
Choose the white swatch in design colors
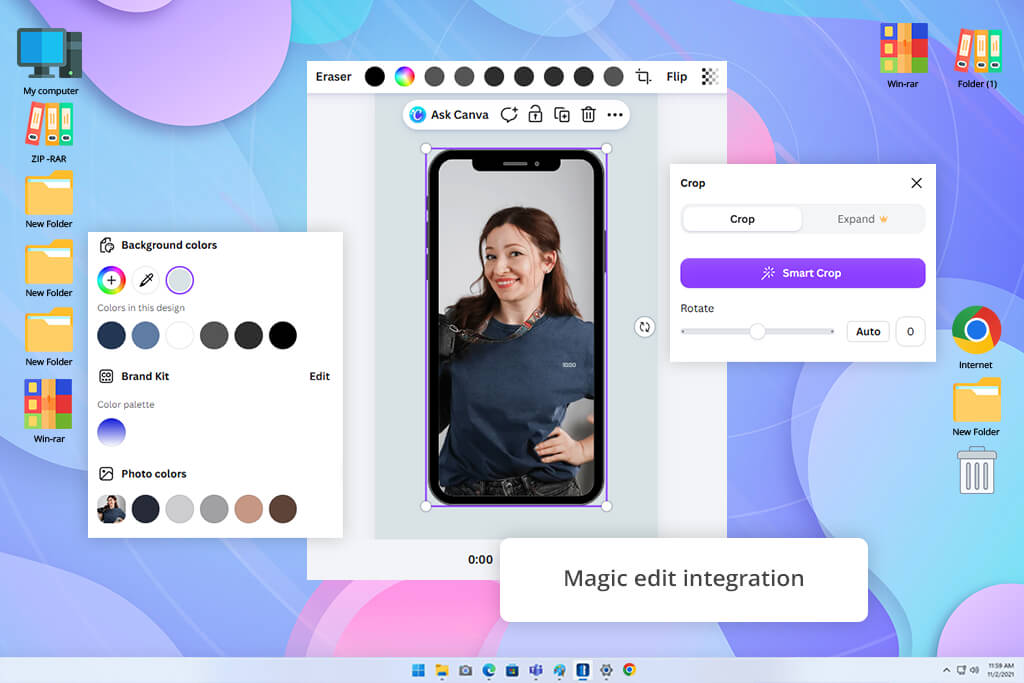point(180,336)
